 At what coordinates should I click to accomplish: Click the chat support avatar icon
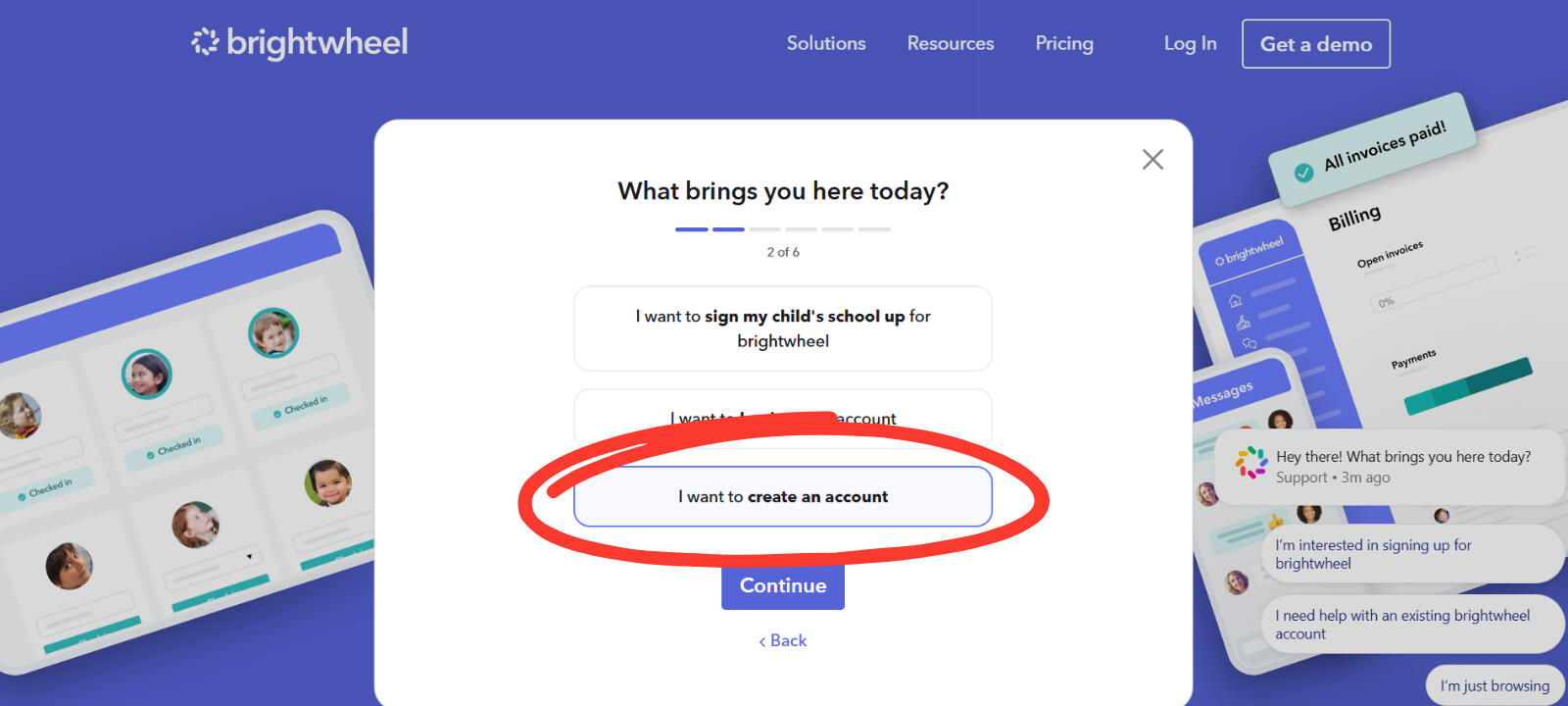(x=1250, y=463)
